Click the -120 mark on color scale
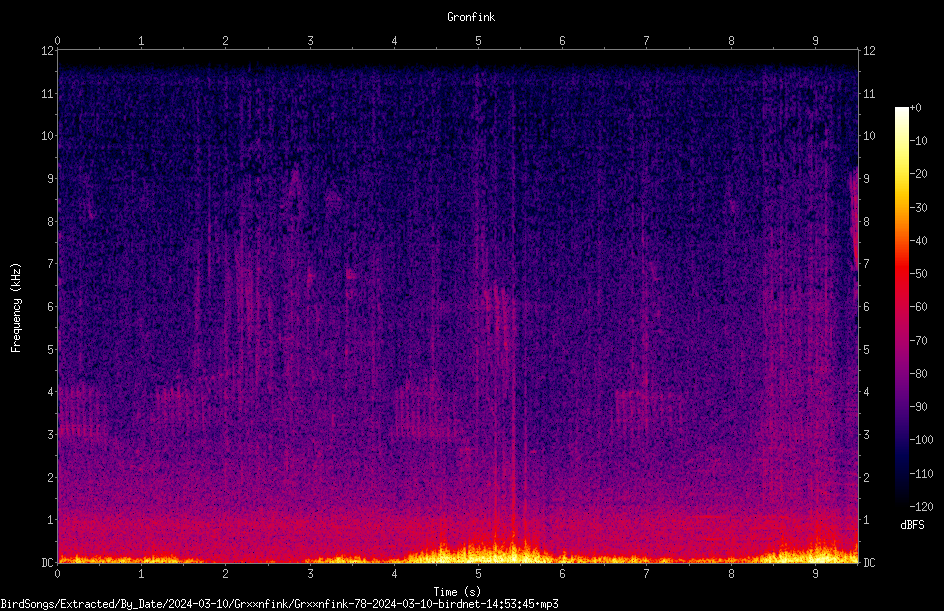Image resolution: width=944 pixels, height=611 pixels. point(921,506)
